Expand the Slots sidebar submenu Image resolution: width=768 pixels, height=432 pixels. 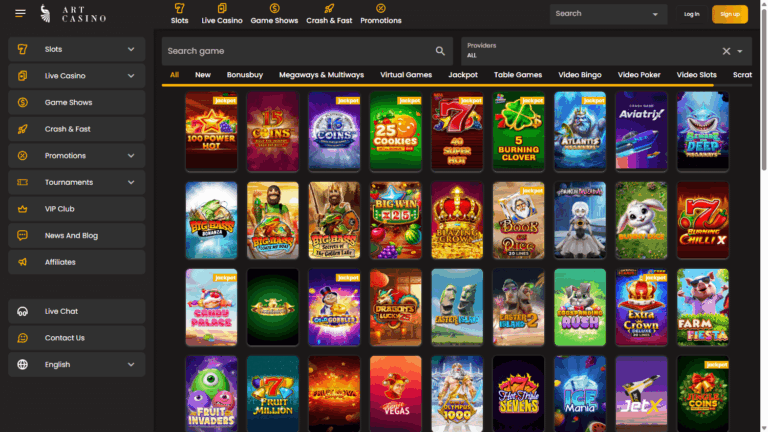(131, 49)
